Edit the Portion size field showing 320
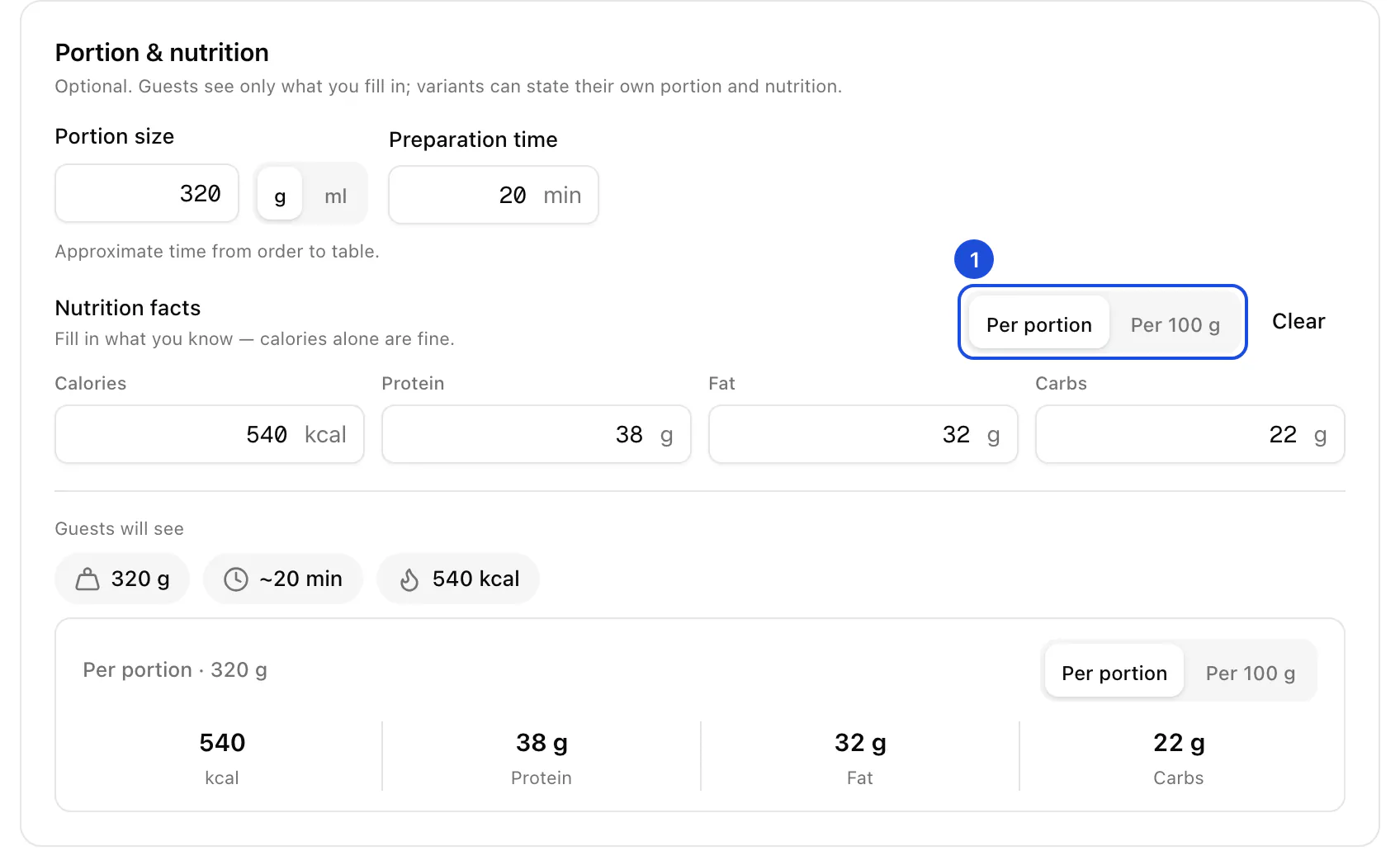Image resolution: width=1400 pixels, height=865 pixels. [147, 194]
